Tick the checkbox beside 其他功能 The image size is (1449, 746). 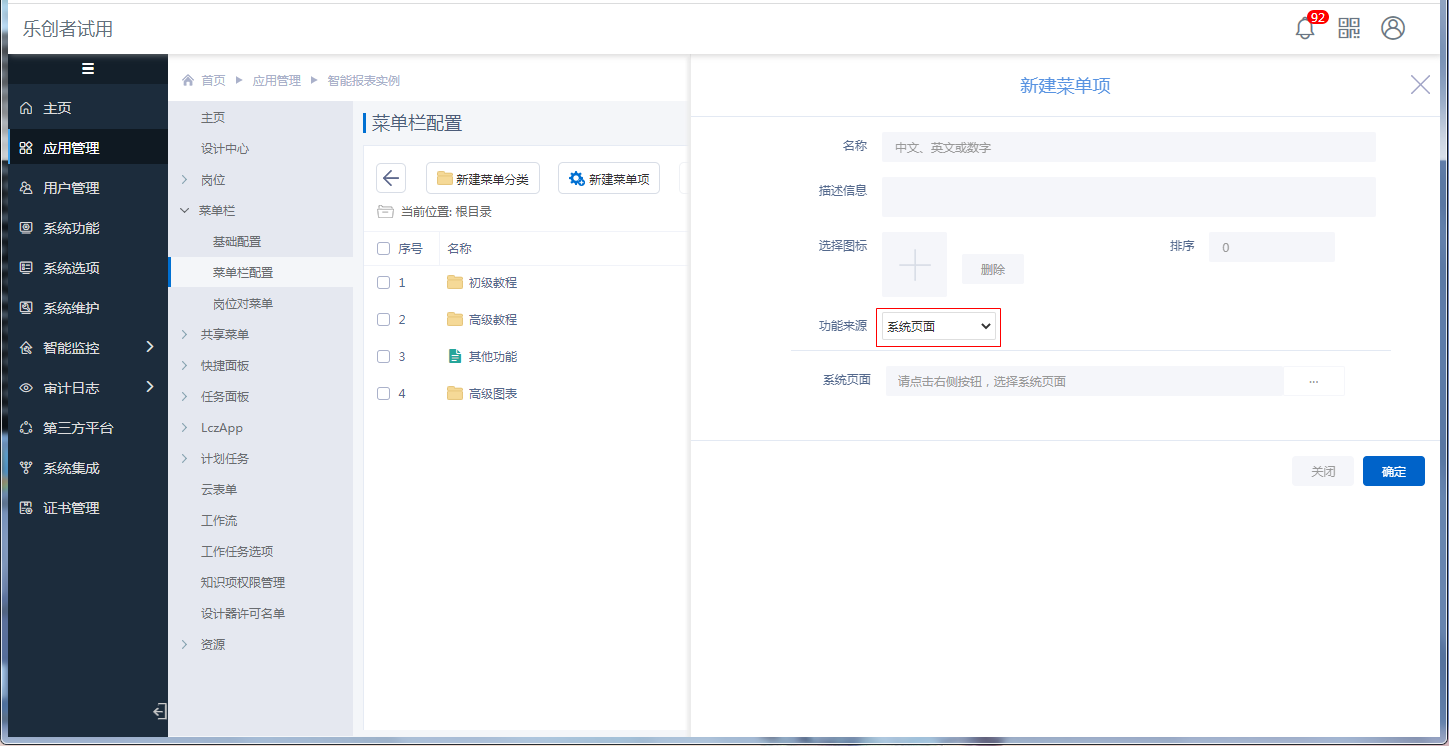(383, 357)
